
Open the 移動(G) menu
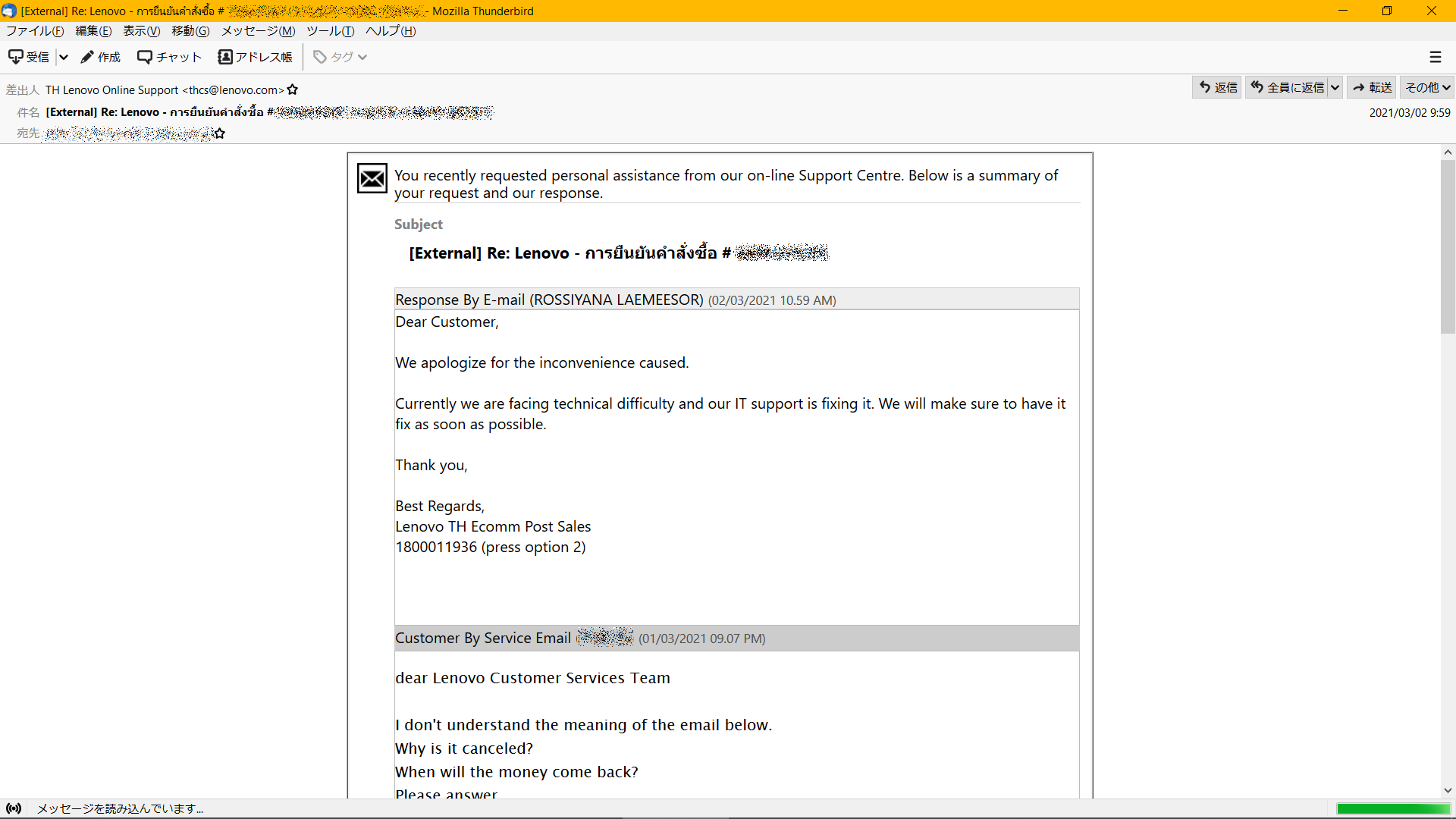coord(190,31)
